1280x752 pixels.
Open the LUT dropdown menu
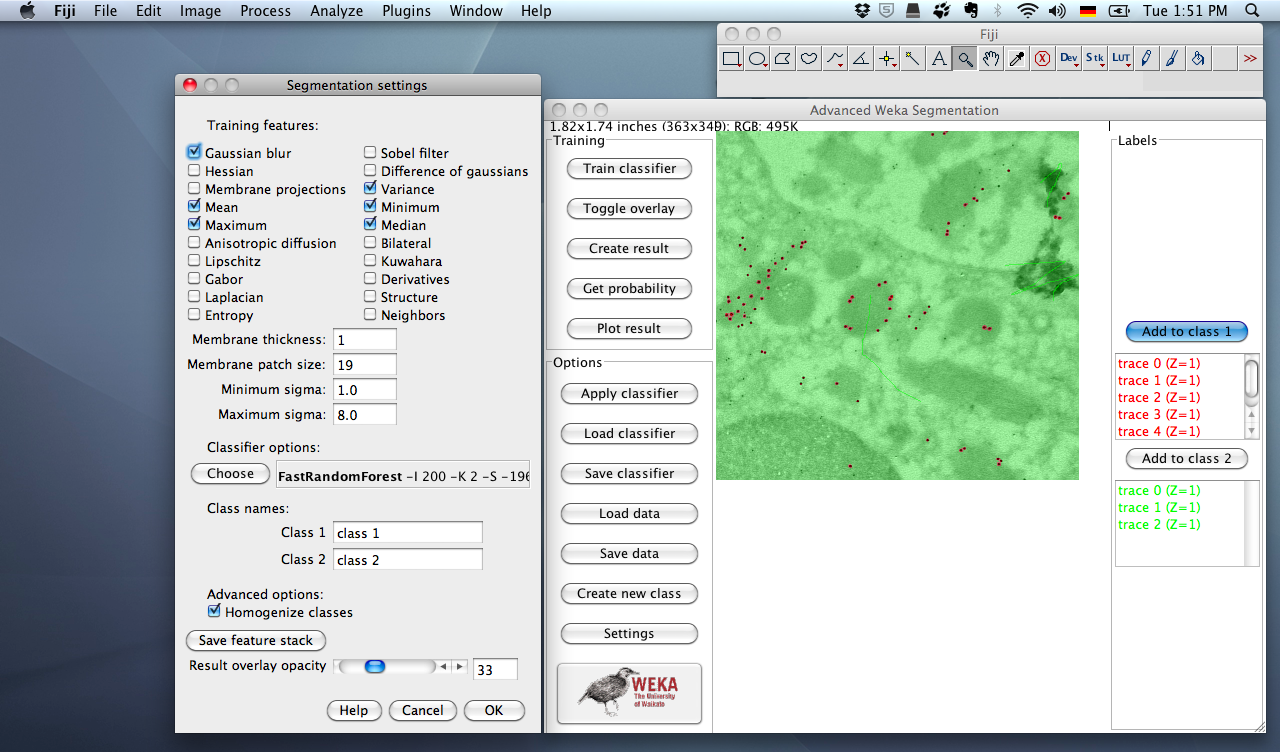click(1121, 59)
